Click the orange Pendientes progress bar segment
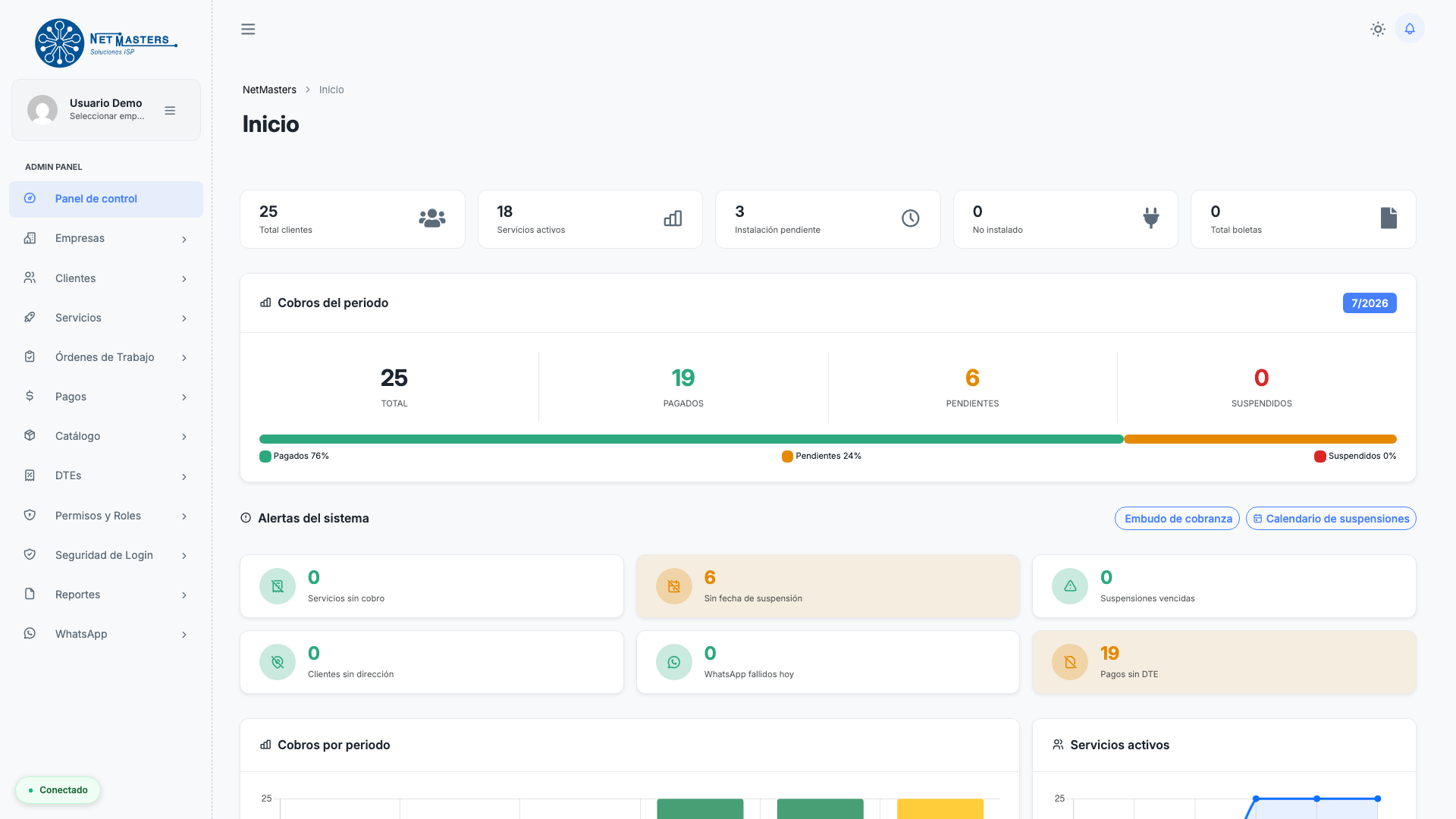Image resolution: width=1456 pixels, height=819 pixels. tap(1260, 439)
